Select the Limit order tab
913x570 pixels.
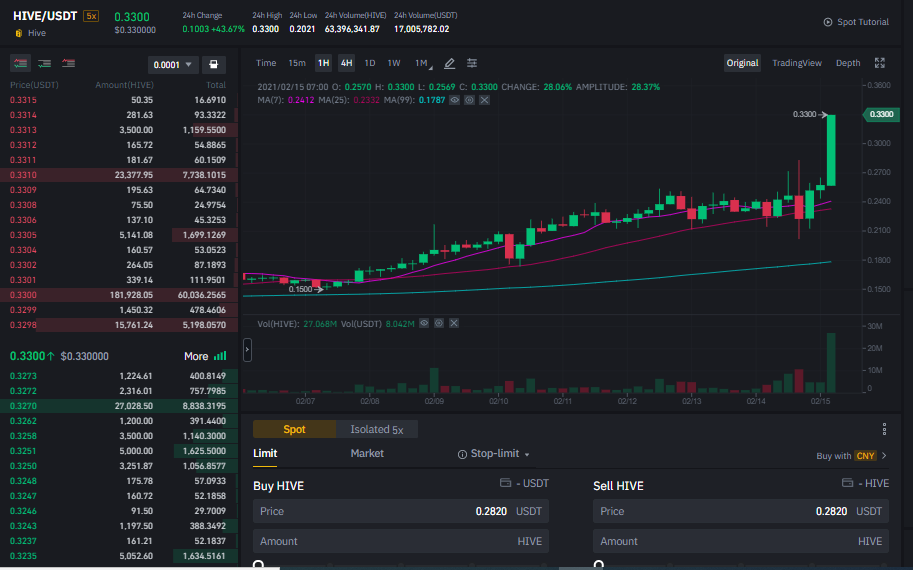[x=265, y=454]
